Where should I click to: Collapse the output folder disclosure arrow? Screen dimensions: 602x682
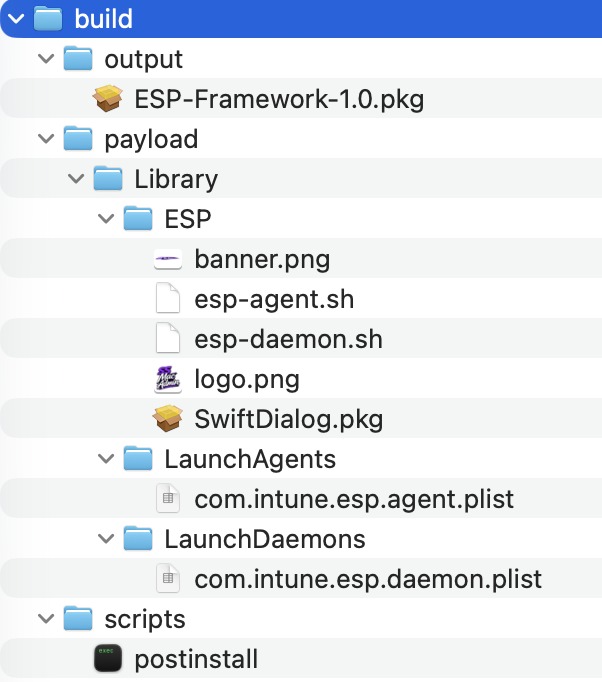pos(44,60)
